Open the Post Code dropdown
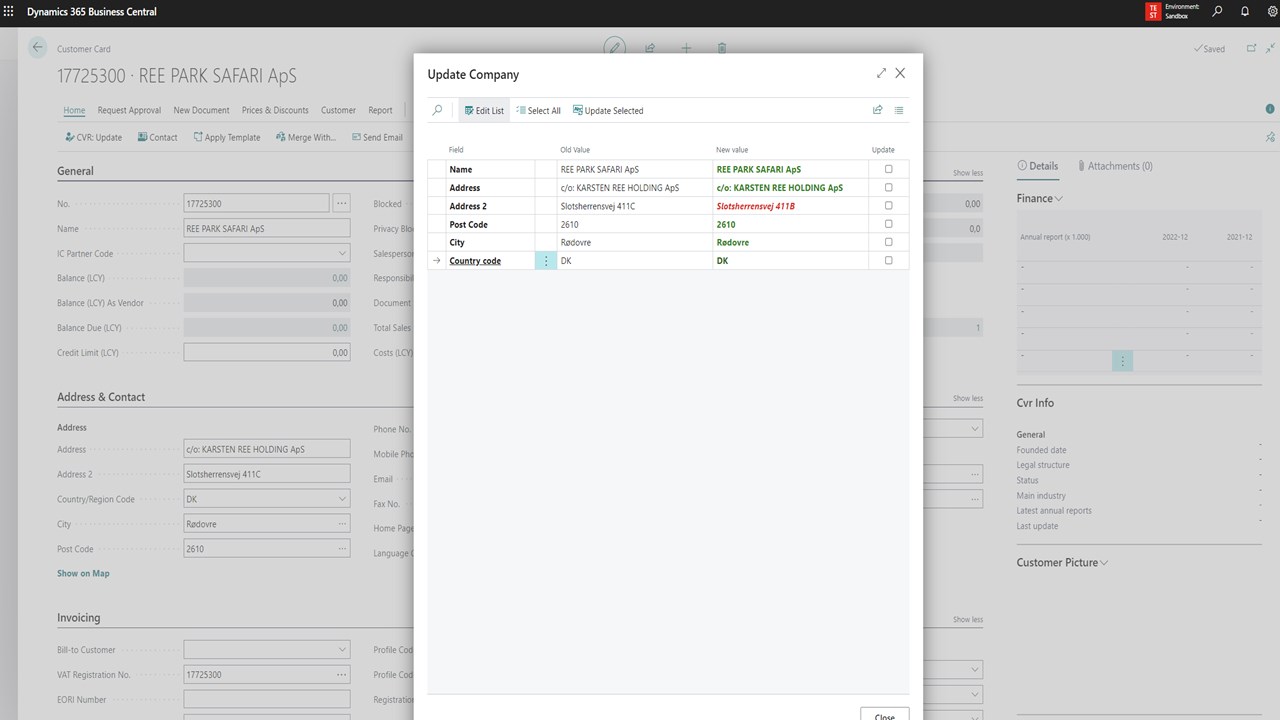 click(342, 548)
